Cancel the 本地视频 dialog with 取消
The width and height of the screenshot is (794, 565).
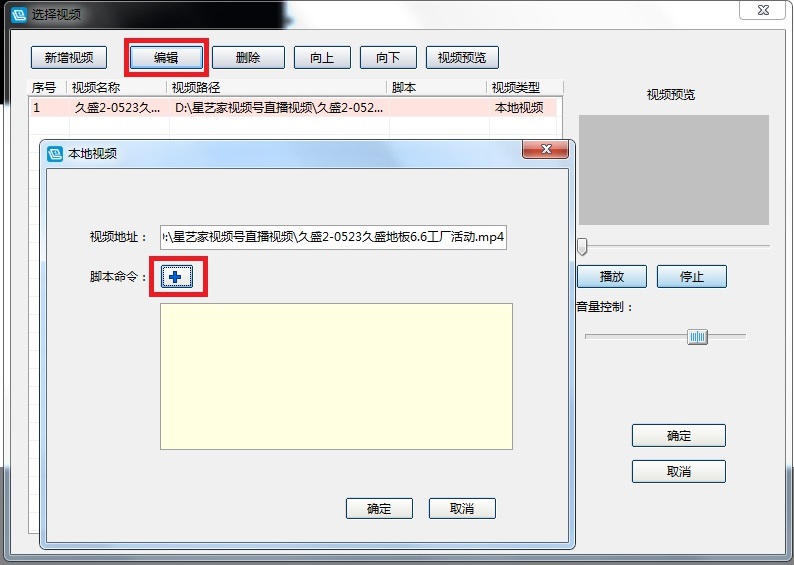click(x=462, y=508)
